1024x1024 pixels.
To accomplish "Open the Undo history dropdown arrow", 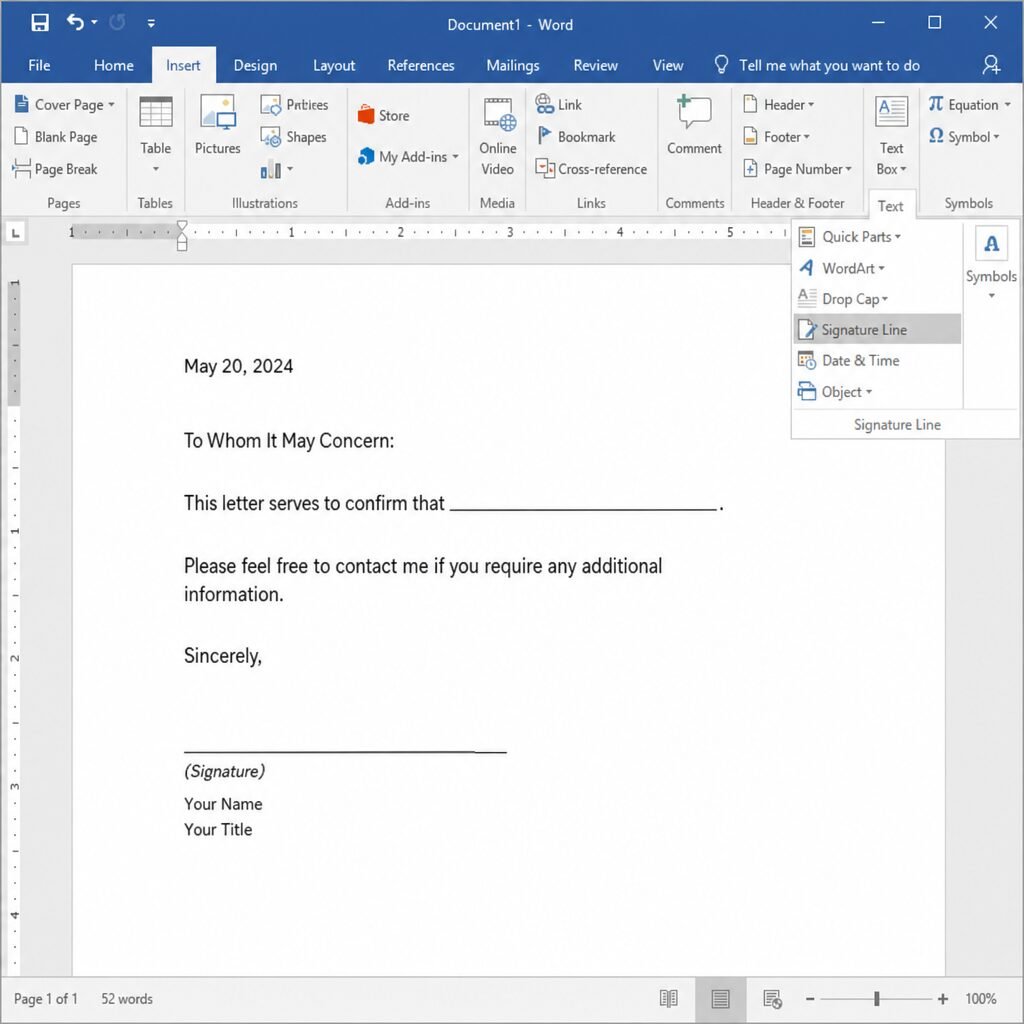I will (x=95, y=23).
